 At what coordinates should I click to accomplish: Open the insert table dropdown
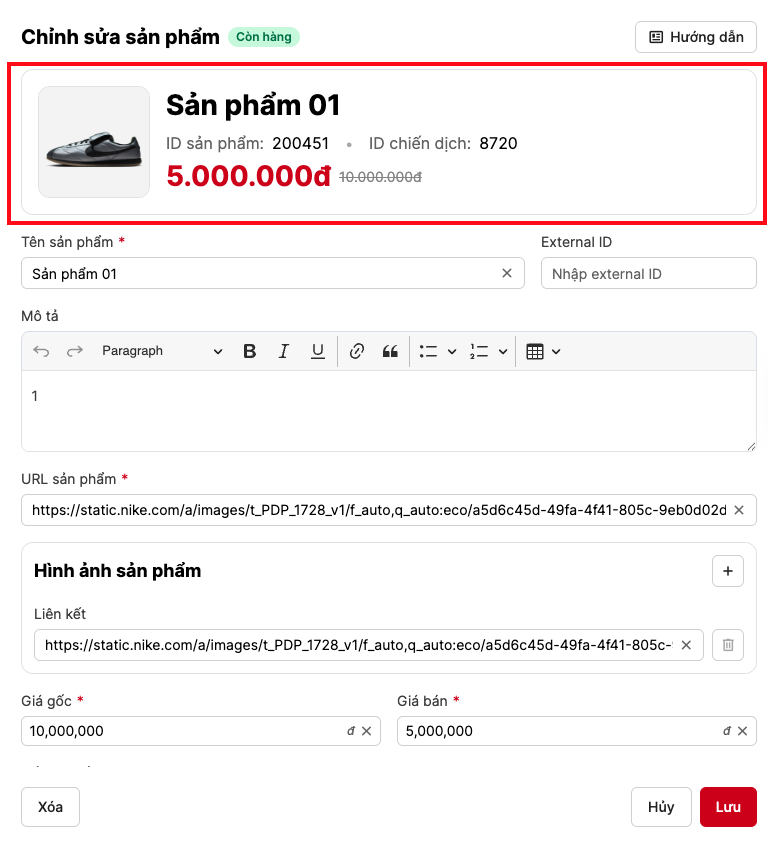click(x=556, y=351)
